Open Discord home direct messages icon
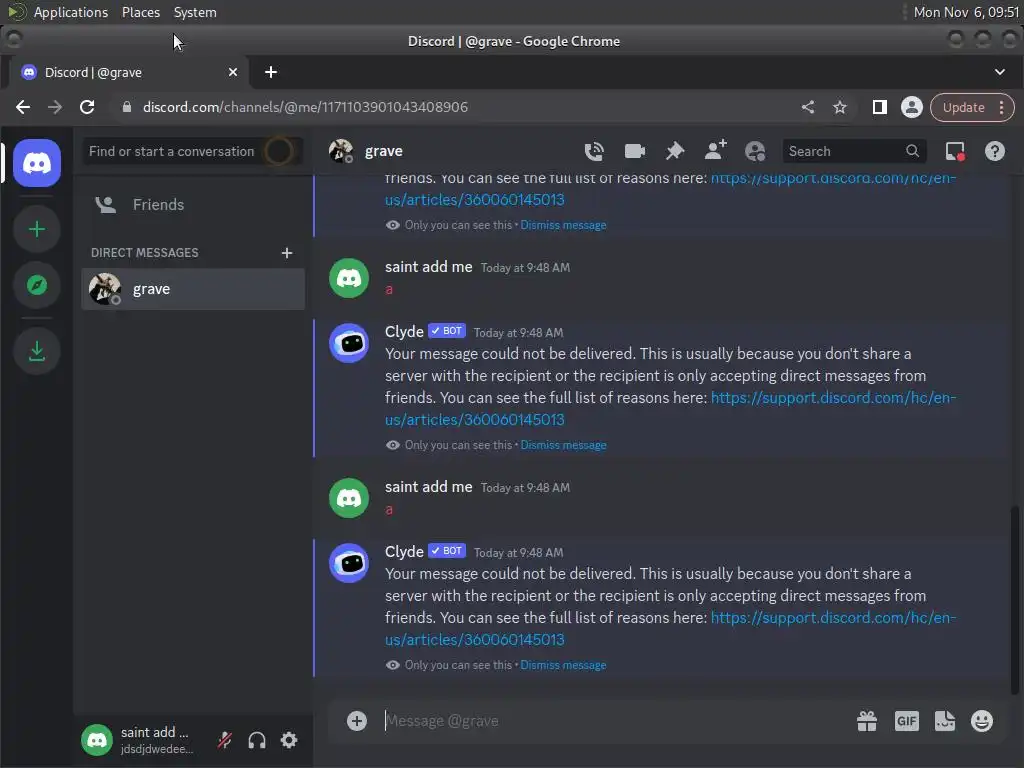The image size is (1024, 768). pos(37,163)
